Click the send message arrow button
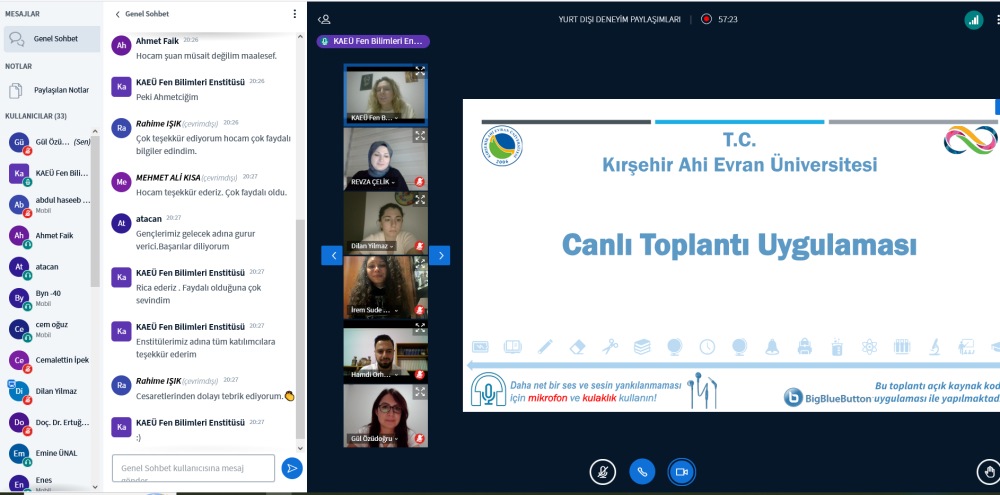This screenshot has height=495, width=1000. 292,468
